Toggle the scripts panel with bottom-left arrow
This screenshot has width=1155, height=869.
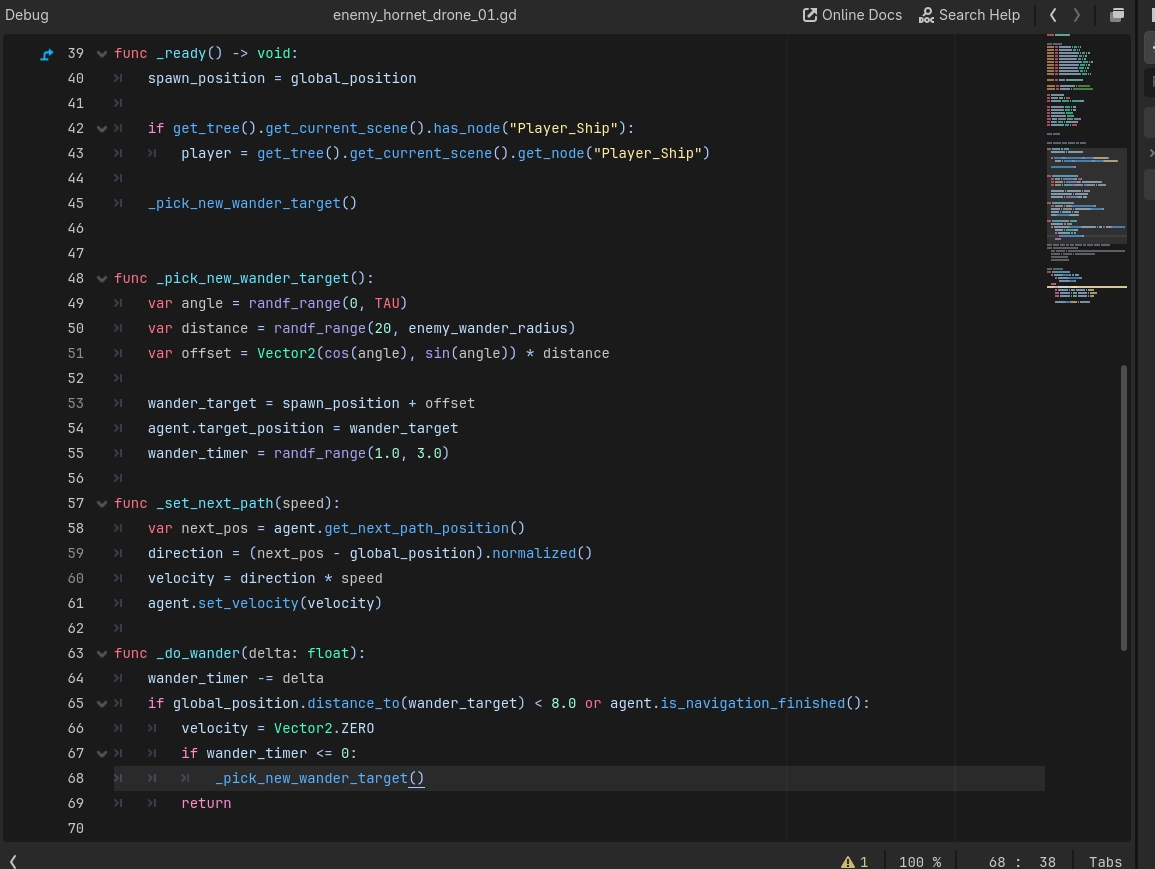(13, 861)
